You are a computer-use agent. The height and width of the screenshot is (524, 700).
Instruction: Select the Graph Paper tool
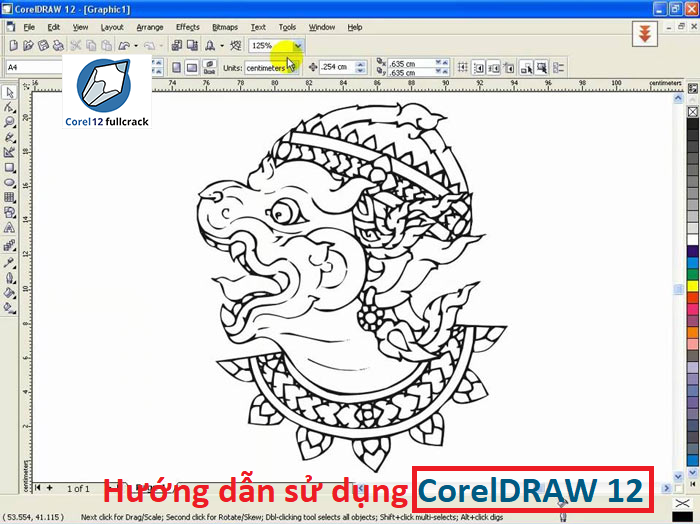[9, 197]
